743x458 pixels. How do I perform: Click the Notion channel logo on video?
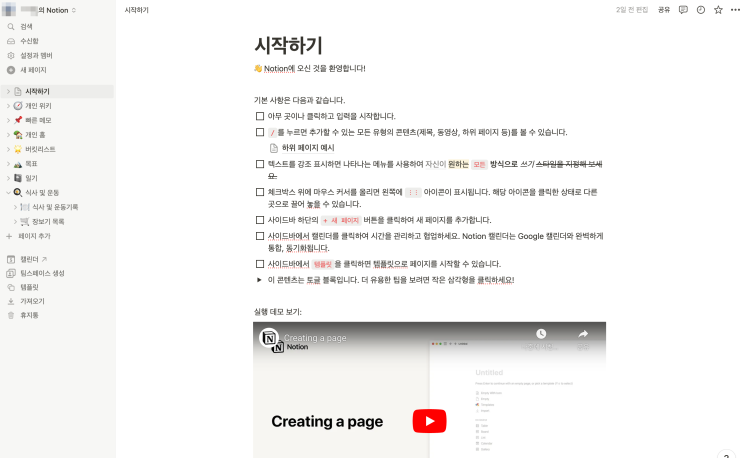(x=269, y=338)
